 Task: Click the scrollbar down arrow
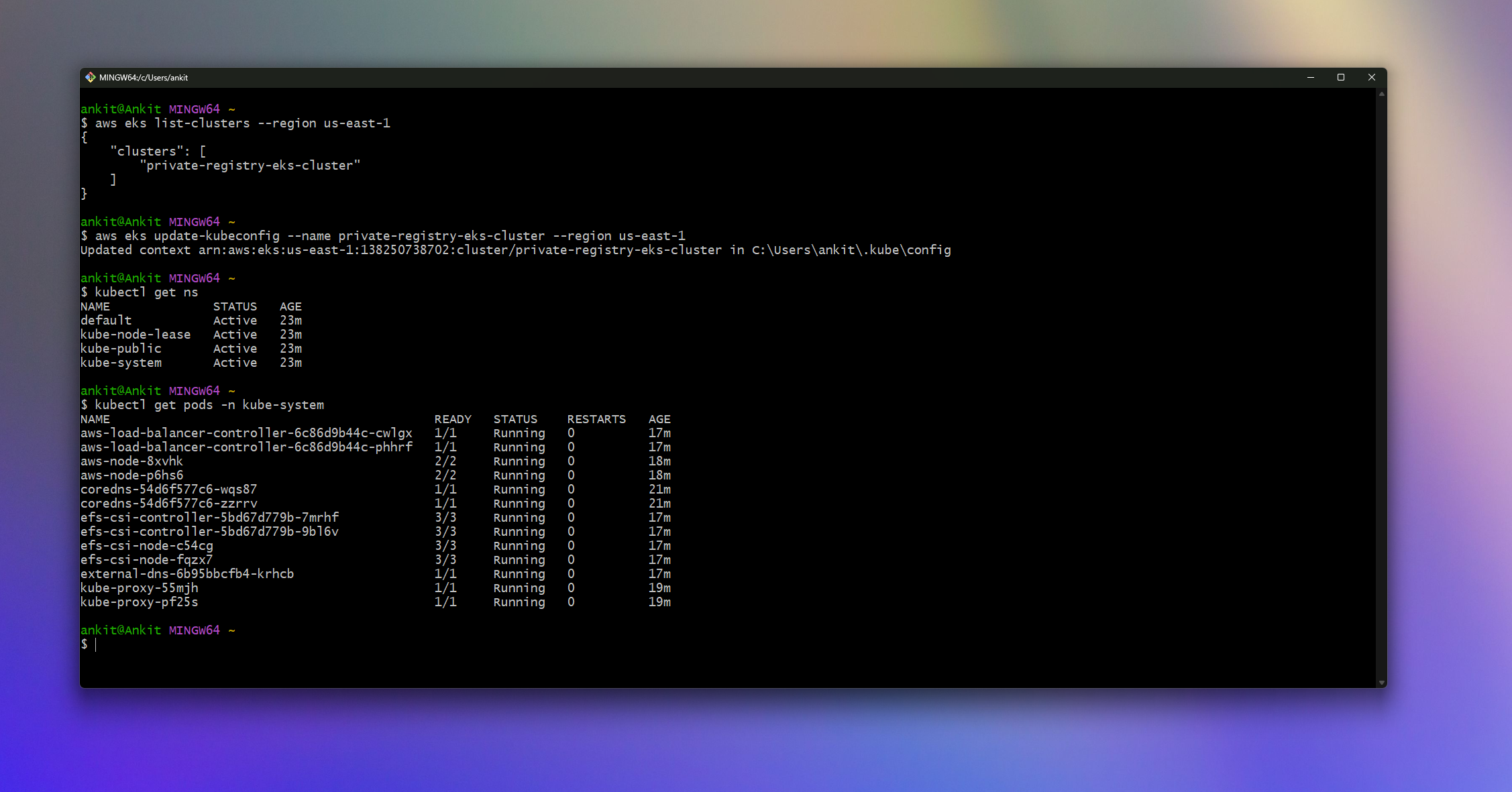click(x=1382, y=683)
